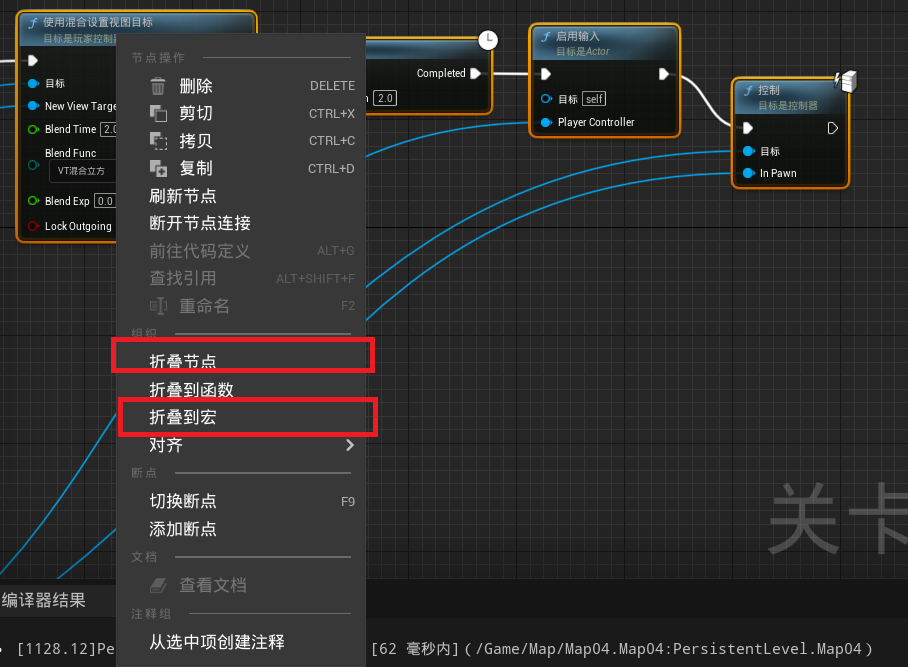Click the server icon on the 控制 node
Image resolution: width=908 pixels, height=667 pixels.
pyautogui.click(x=846, y=81)
